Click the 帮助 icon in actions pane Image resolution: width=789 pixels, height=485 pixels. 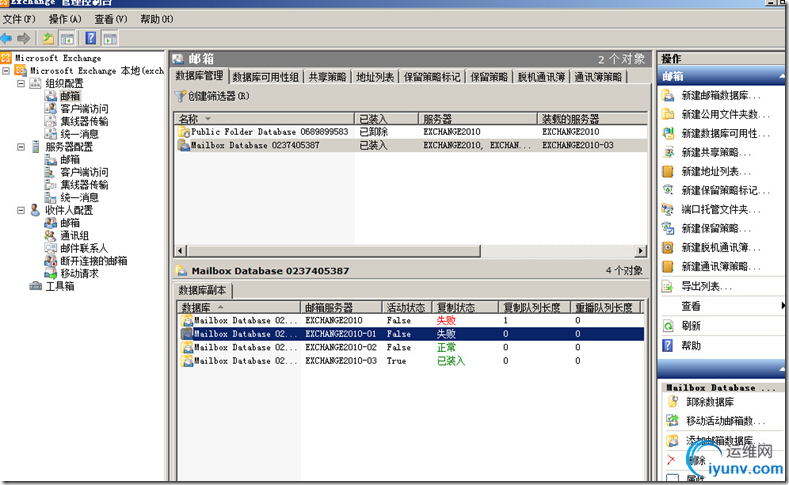pyautogui.click(x=668, y=346)
